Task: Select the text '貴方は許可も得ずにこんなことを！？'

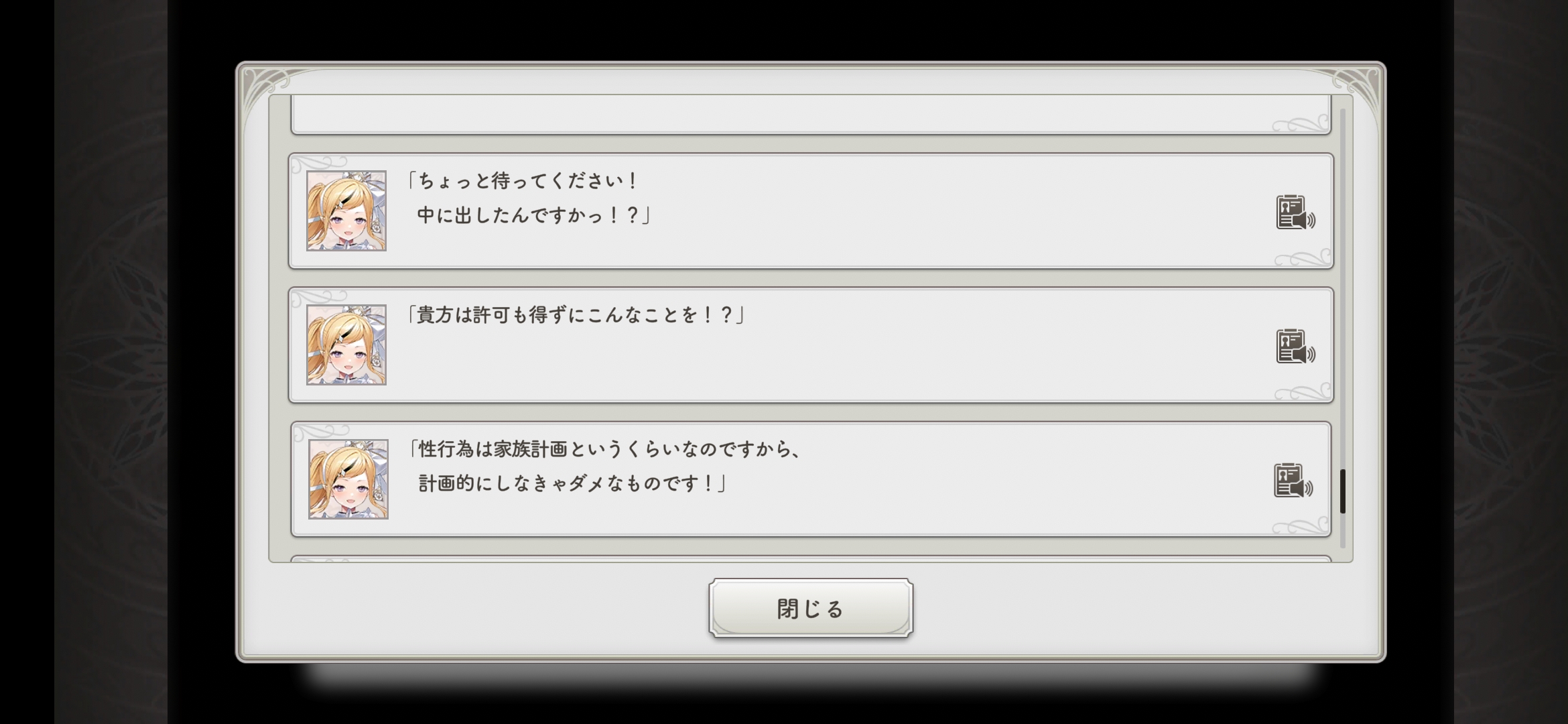Action: tap(576, 315)
